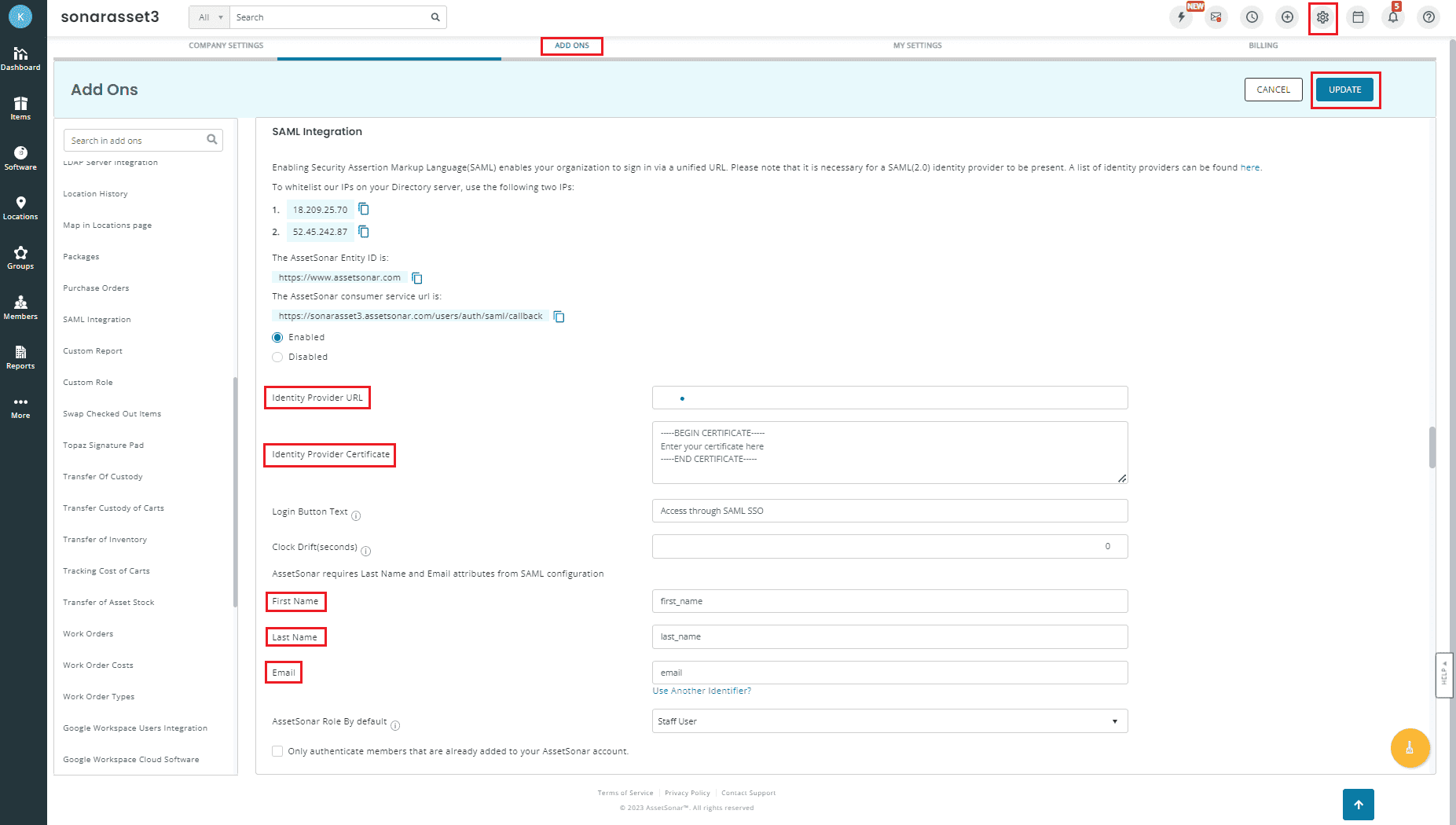
Task: Open AssetSonar Role Staff User dropdown
Action: [889, 721]
